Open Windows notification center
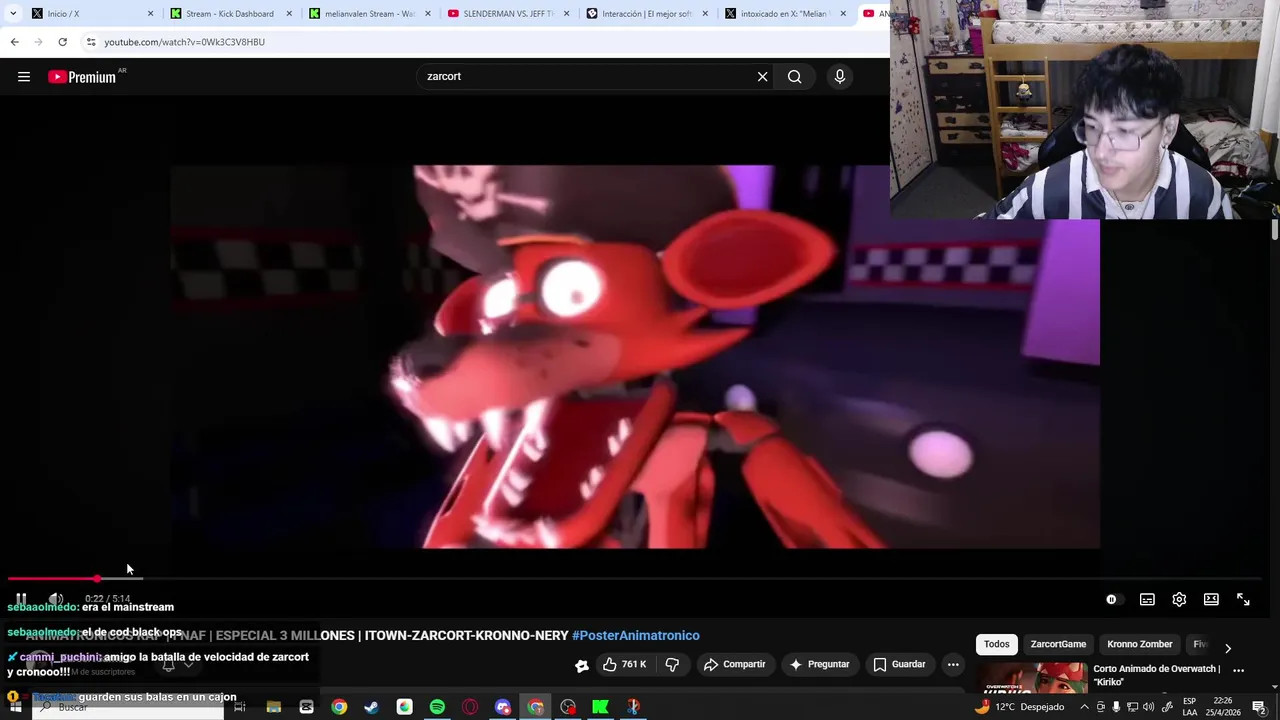 coord(1260,707)
